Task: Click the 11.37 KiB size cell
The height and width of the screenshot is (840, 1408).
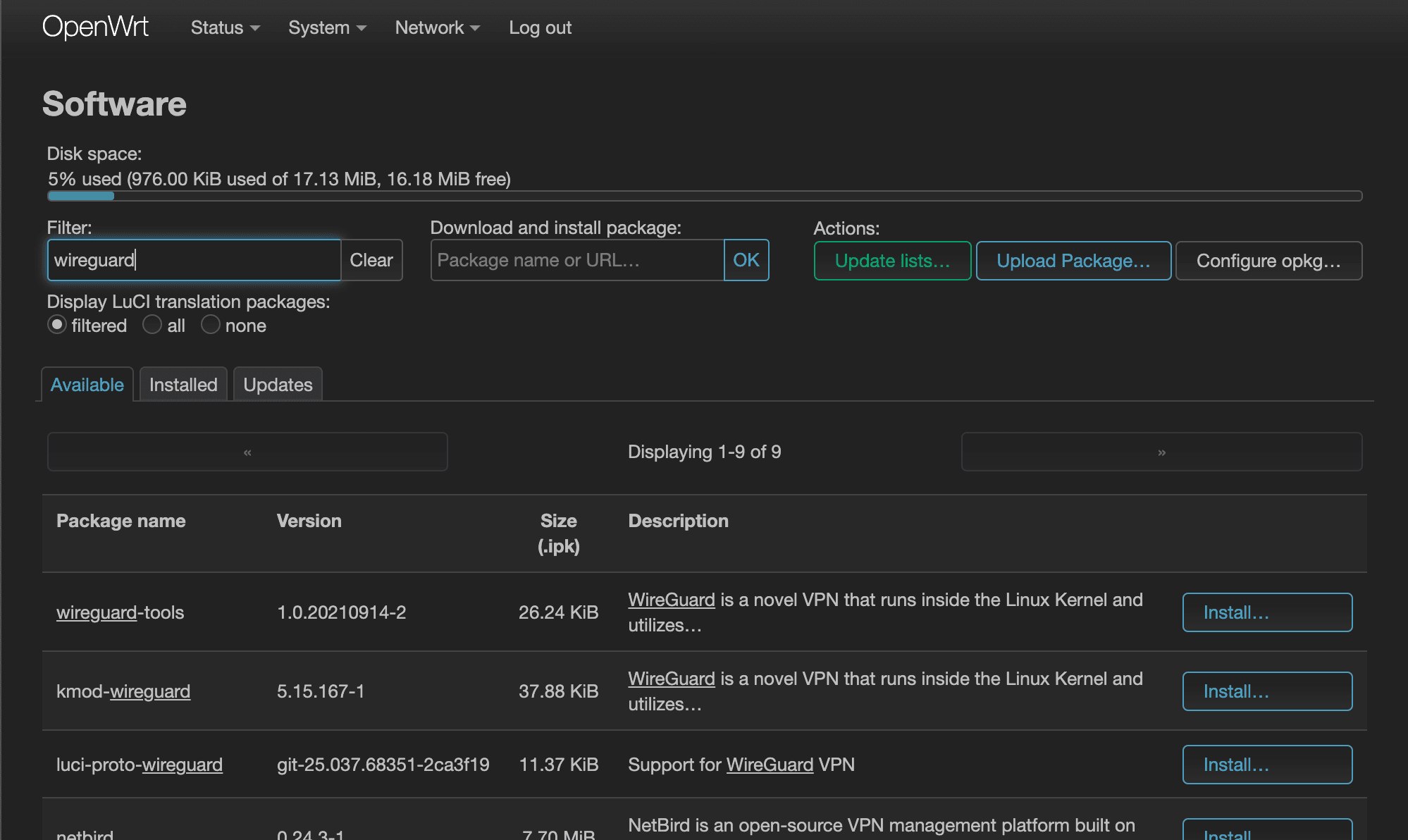Action: [x=558, y=765]
